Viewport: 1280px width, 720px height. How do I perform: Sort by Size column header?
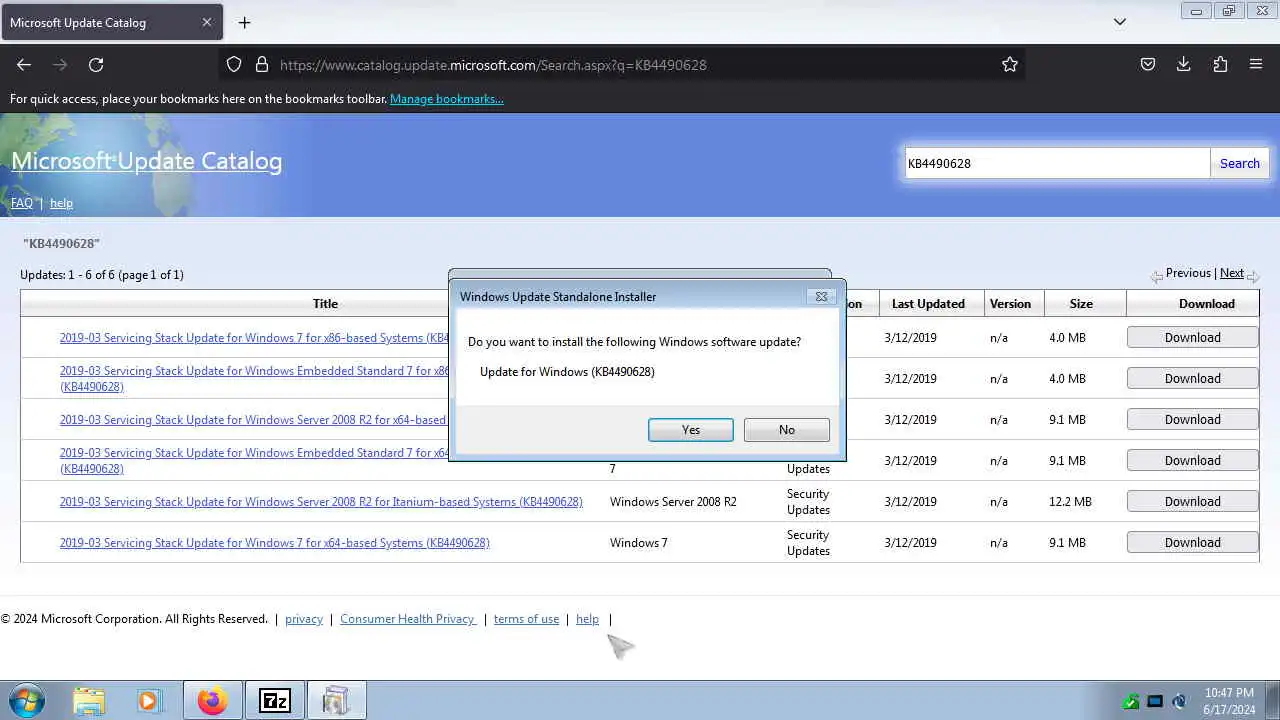click(1081, 304)
